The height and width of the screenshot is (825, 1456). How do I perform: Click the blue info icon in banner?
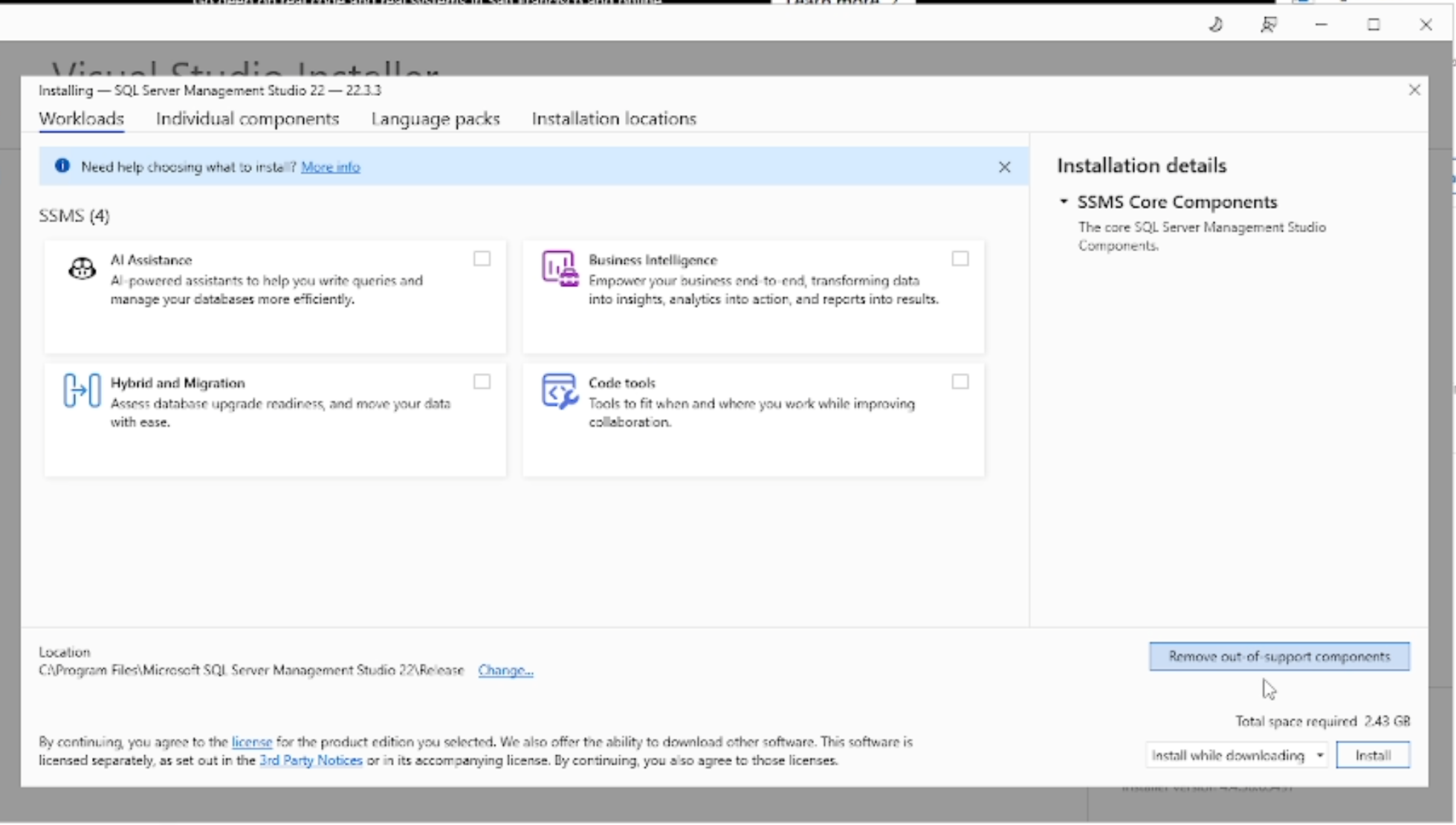(62, 166)
